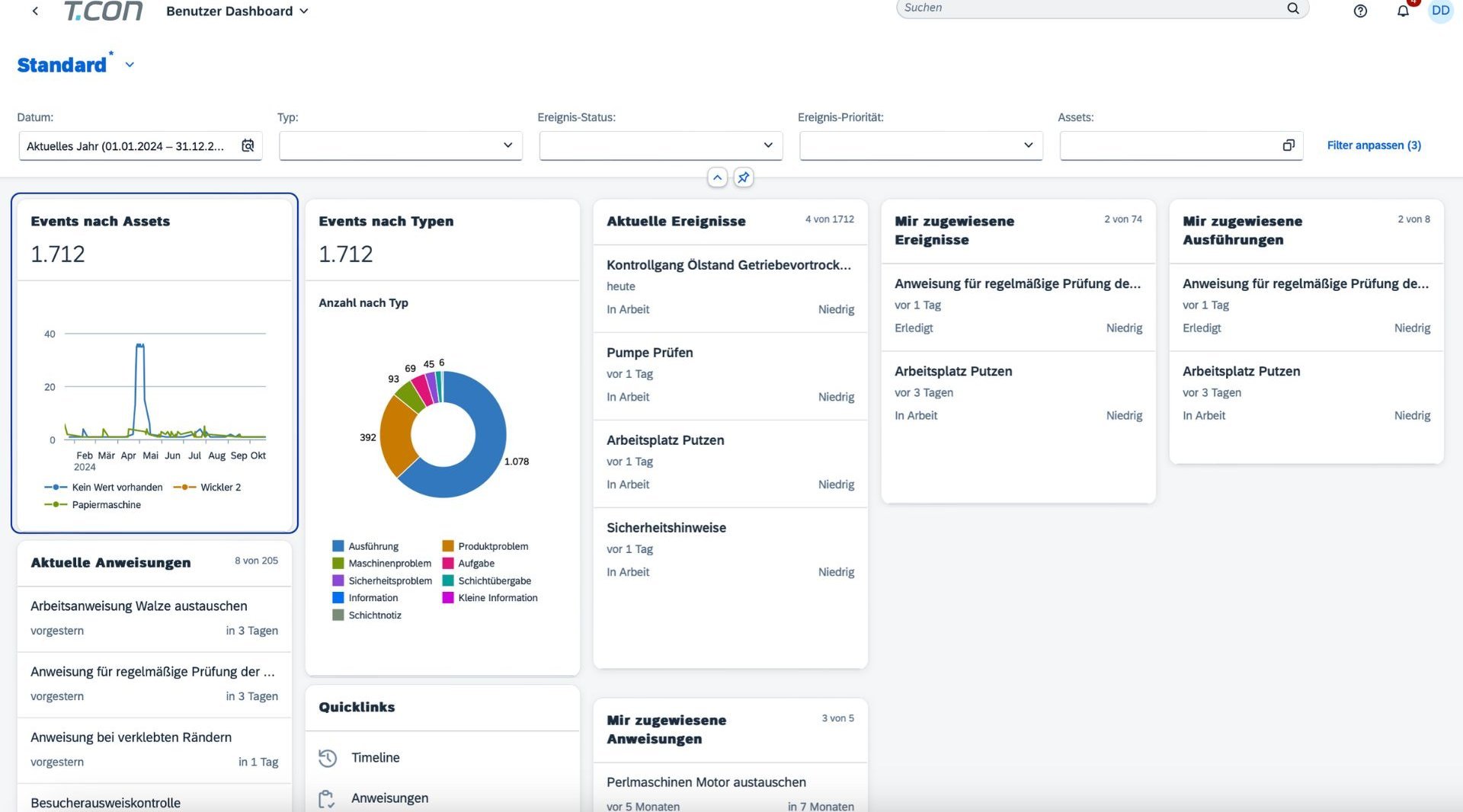
Task: Open the Benutzer Dashboard menu dropdown
Action: 237,11
